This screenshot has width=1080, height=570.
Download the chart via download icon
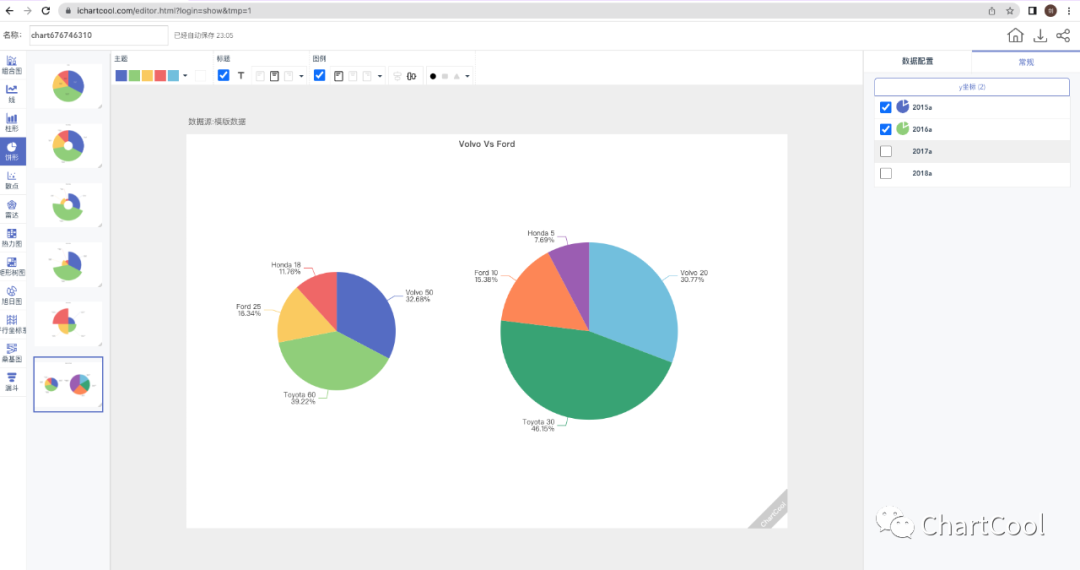1040,35
